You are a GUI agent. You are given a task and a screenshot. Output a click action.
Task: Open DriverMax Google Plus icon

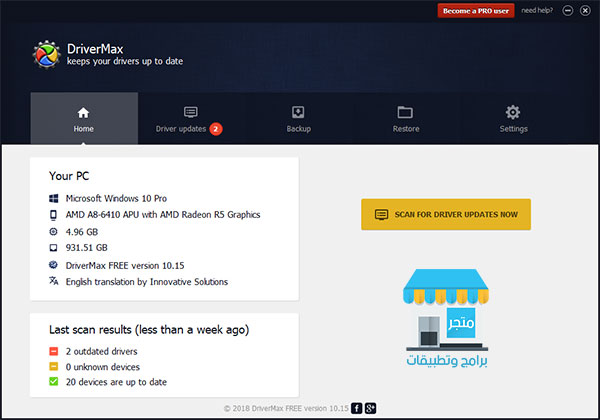(x=370, y=408)
